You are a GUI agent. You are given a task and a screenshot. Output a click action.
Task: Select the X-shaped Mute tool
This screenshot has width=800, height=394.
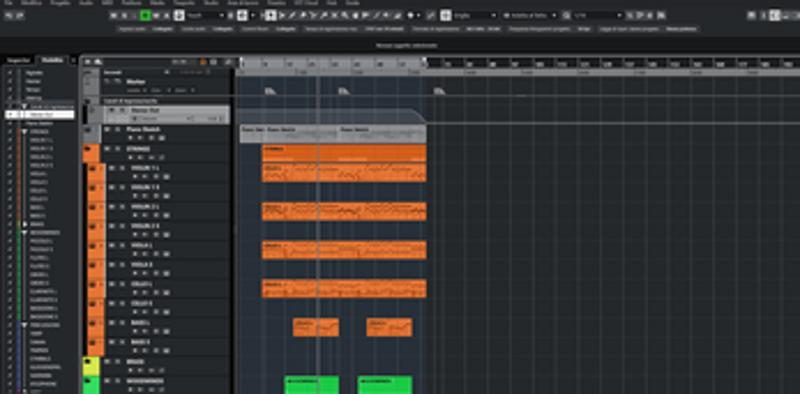(334, 16)
